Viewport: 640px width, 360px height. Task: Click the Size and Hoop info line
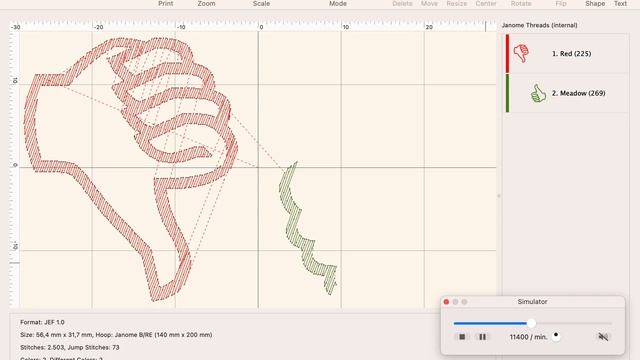[116, 335]
